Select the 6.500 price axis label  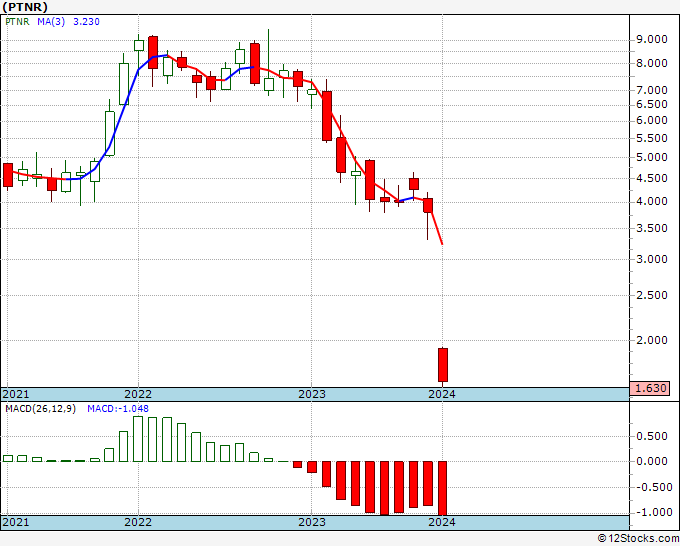click(x=651, y=104)
